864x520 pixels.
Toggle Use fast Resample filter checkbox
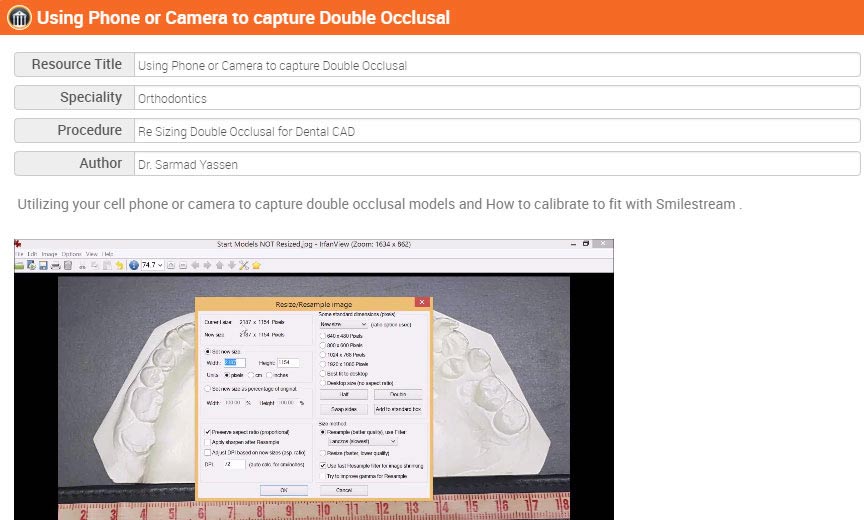tap(323, 466)
